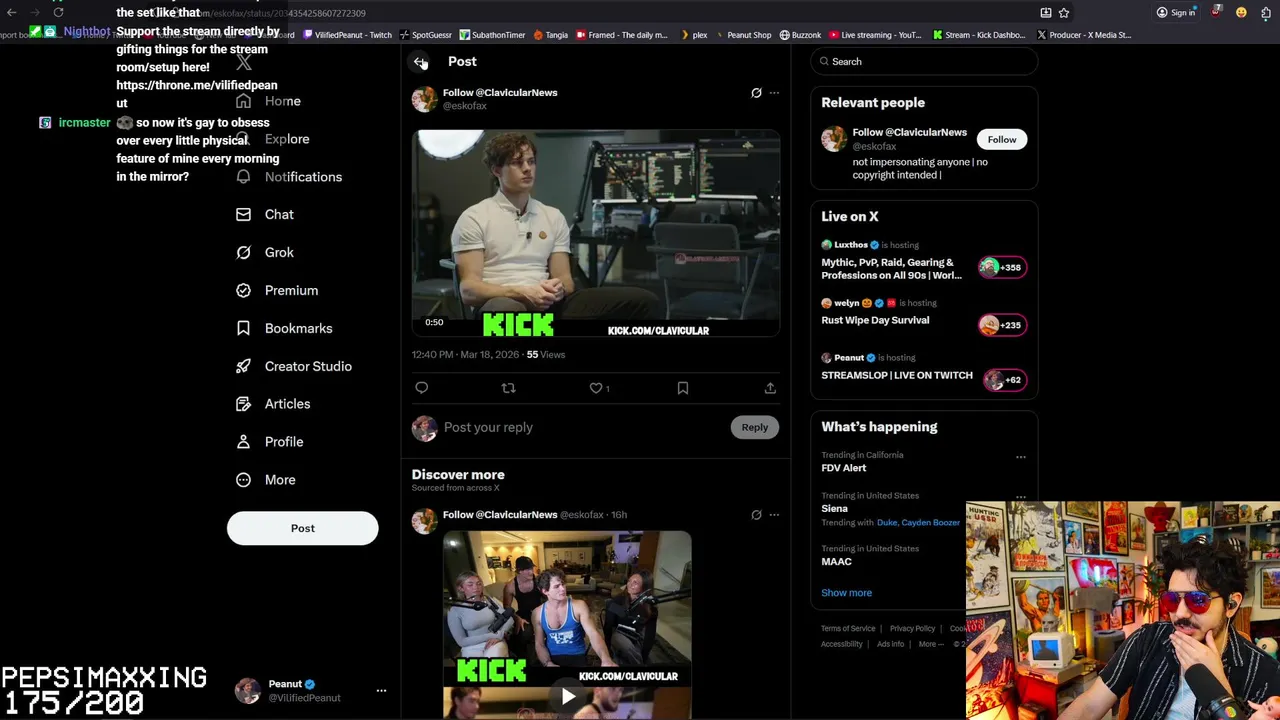Bookmark the post with action-bar icon
This screenshot has width=1280, height=720.
tap(683, 388)
